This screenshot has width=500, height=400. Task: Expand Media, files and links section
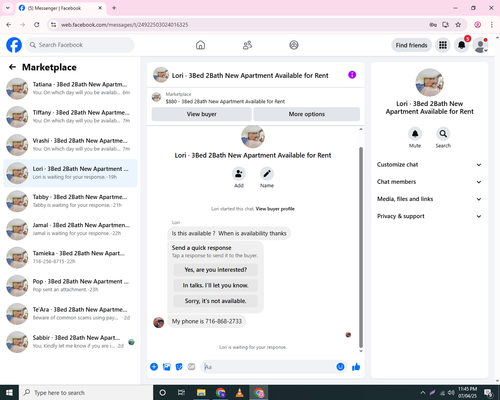(429, 199)
